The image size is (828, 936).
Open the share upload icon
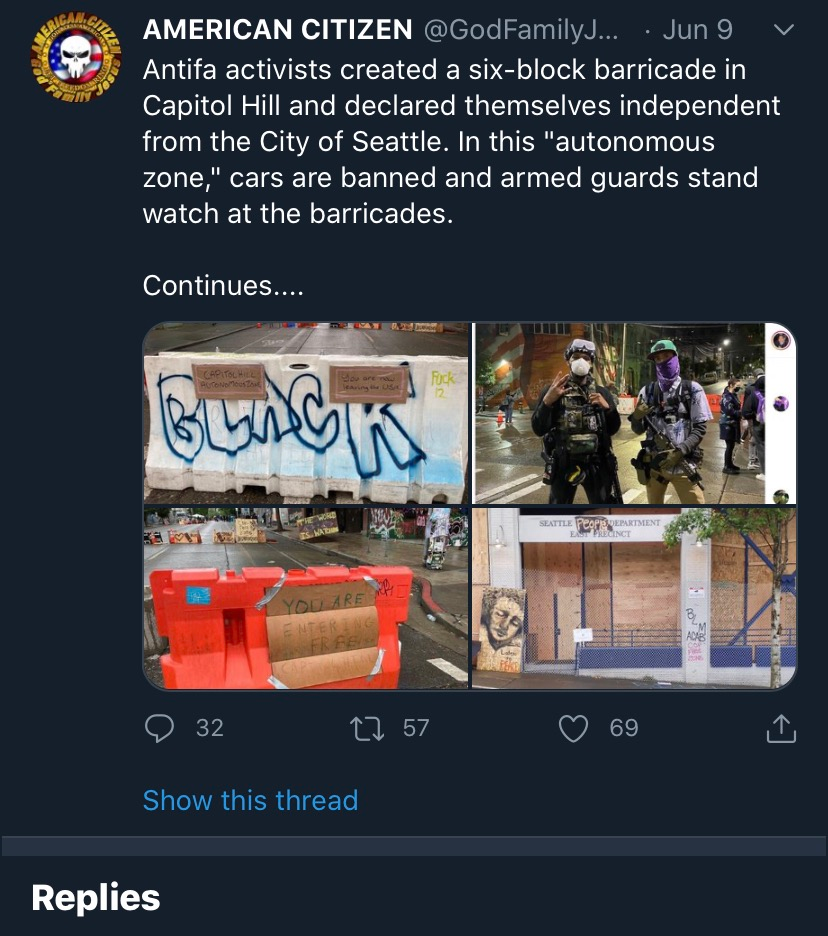[x=781, y=728]
